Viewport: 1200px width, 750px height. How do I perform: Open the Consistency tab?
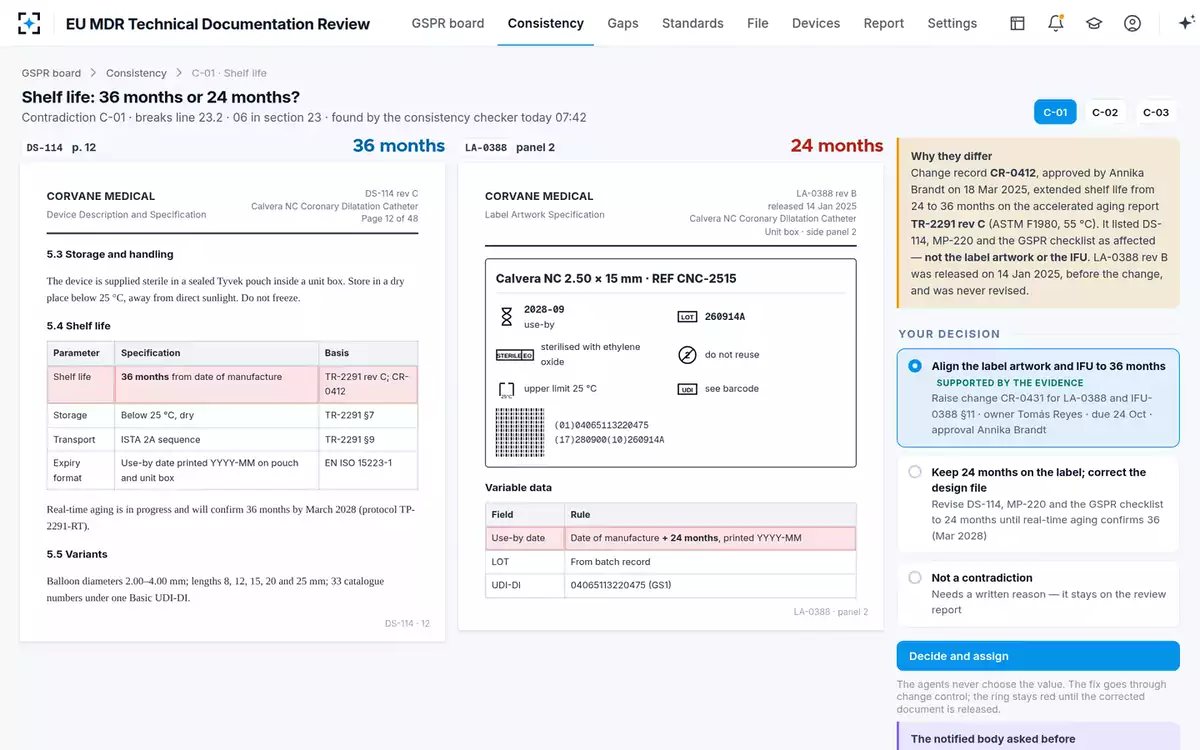[546, 23]
